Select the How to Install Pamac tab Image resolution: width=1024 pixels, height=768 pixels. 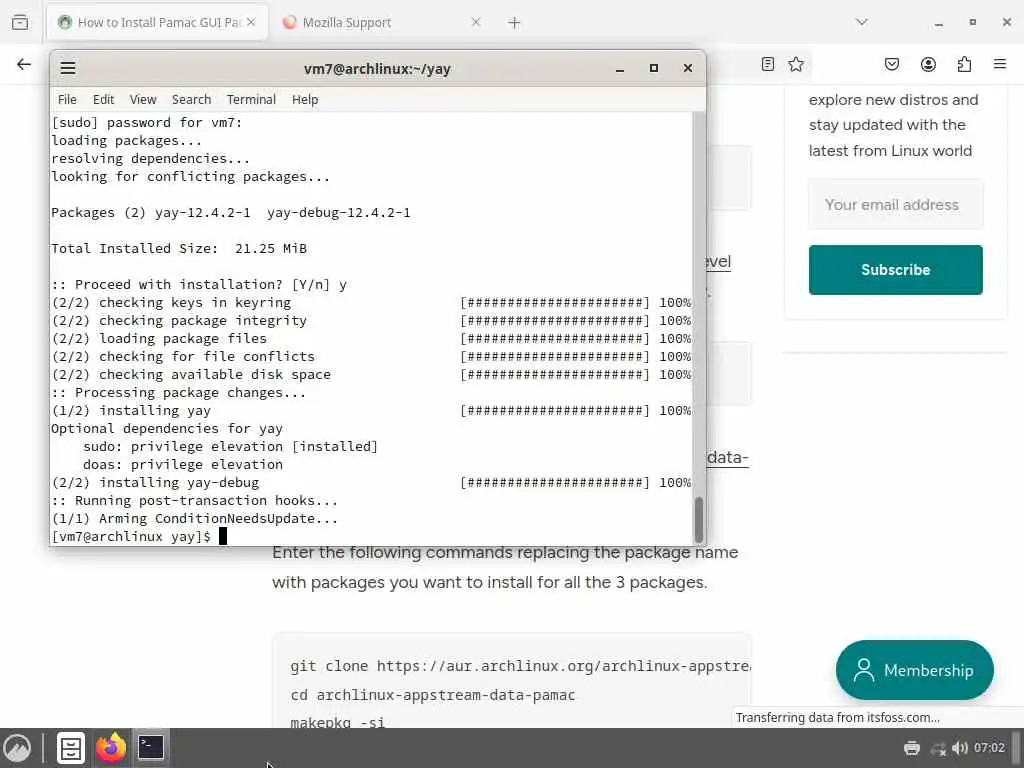coord(157,23)
